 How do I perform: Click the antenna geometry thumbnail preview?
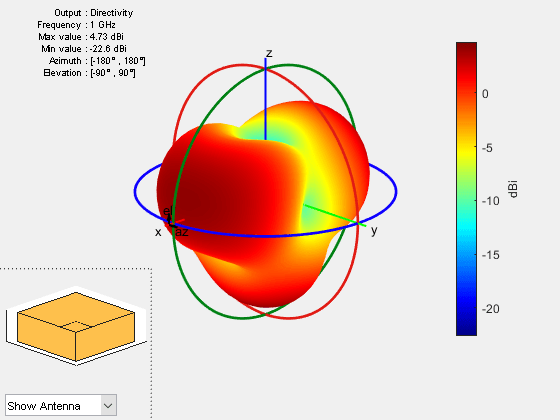pos(76,326)
